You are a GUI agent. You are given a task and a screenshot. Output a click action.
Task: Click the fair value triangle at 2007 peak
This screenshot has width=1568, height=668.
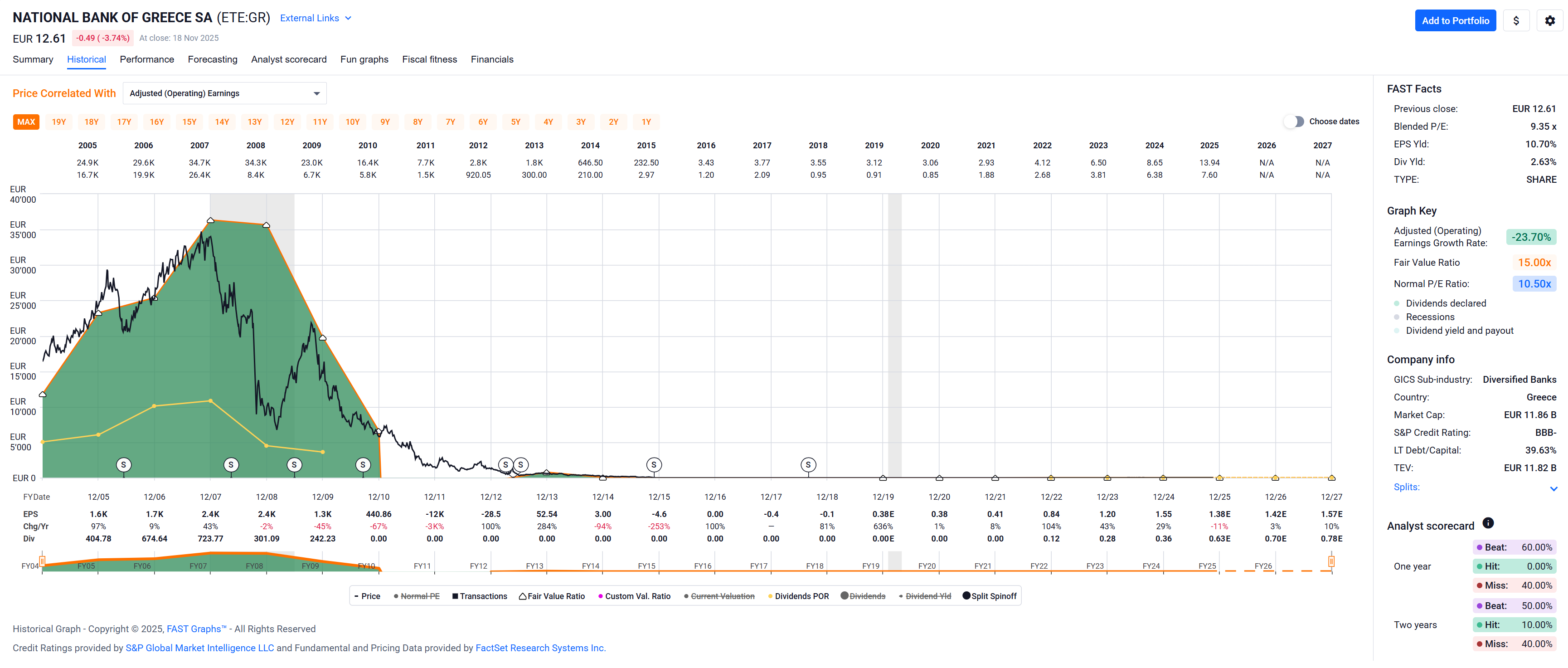(x=210, y=220)
